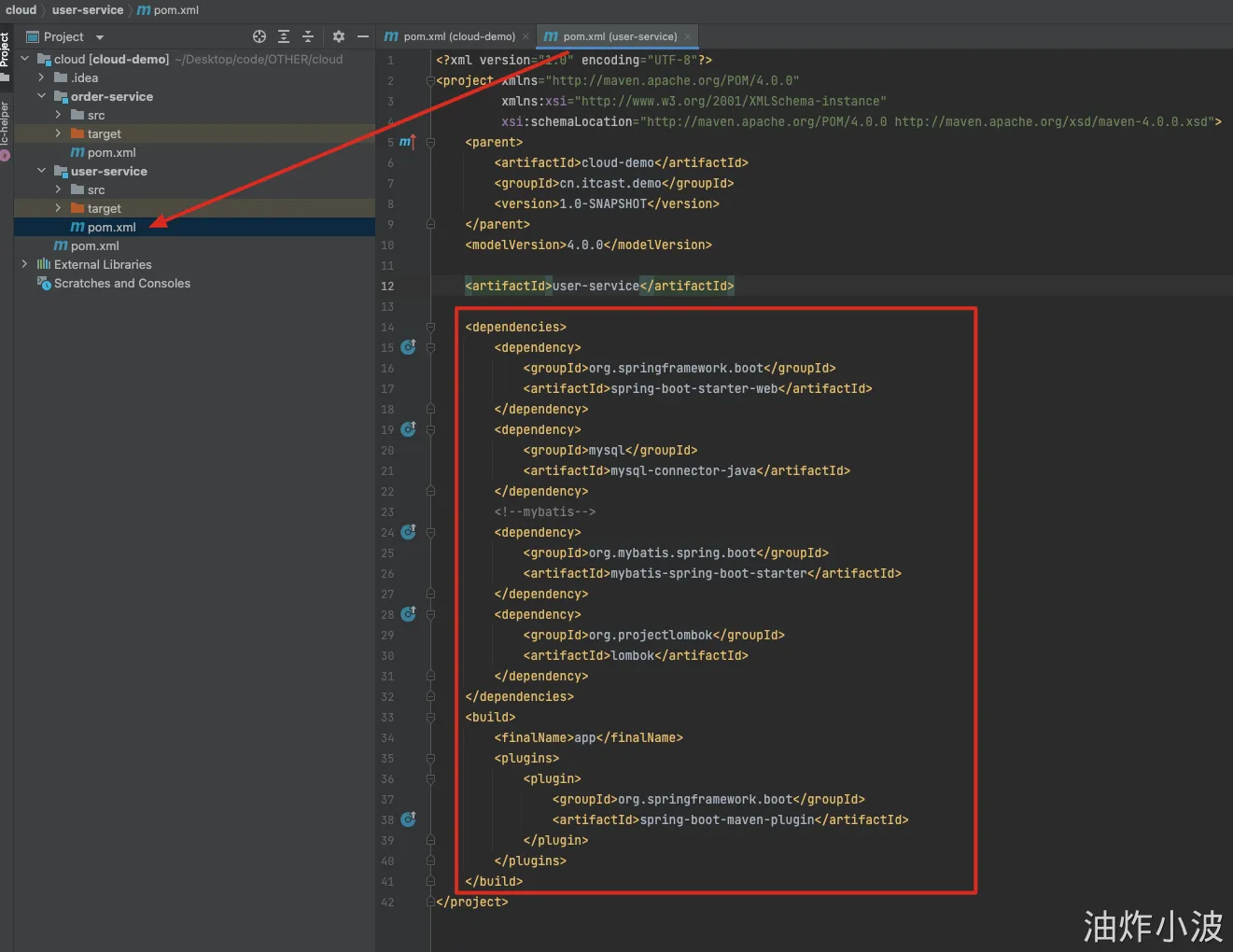Click managed dependency gutter icon on line 15
This screenshot has height=952, width=1233.
coord(408,347)
